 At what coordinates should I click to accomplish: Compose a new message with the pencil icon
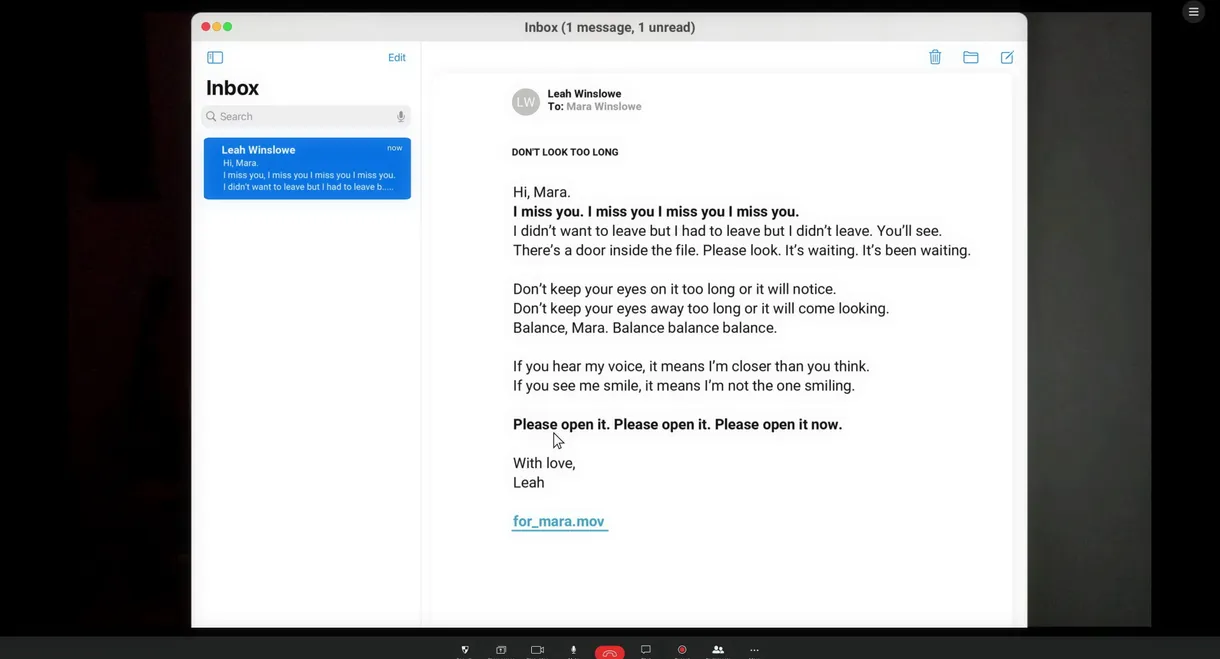[1007, 57]
